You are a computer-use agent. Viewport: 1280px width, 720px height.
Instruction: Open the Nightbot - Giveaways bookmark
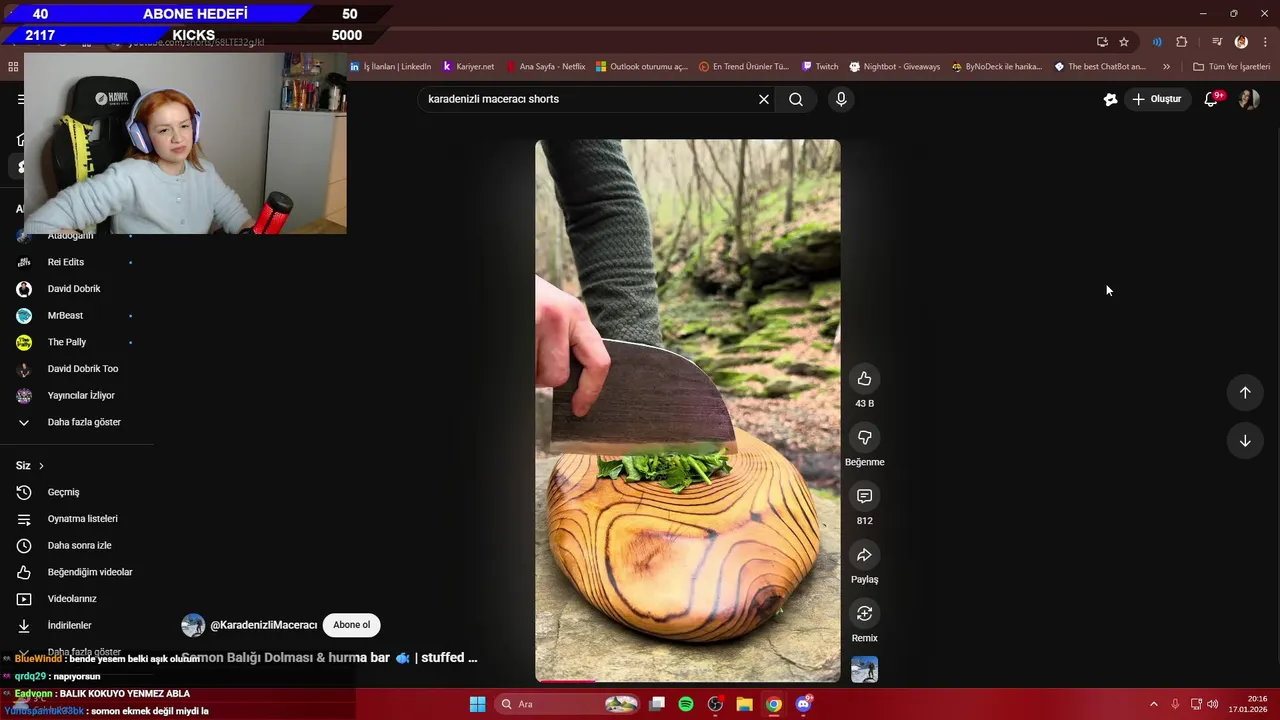coord(895,67)
